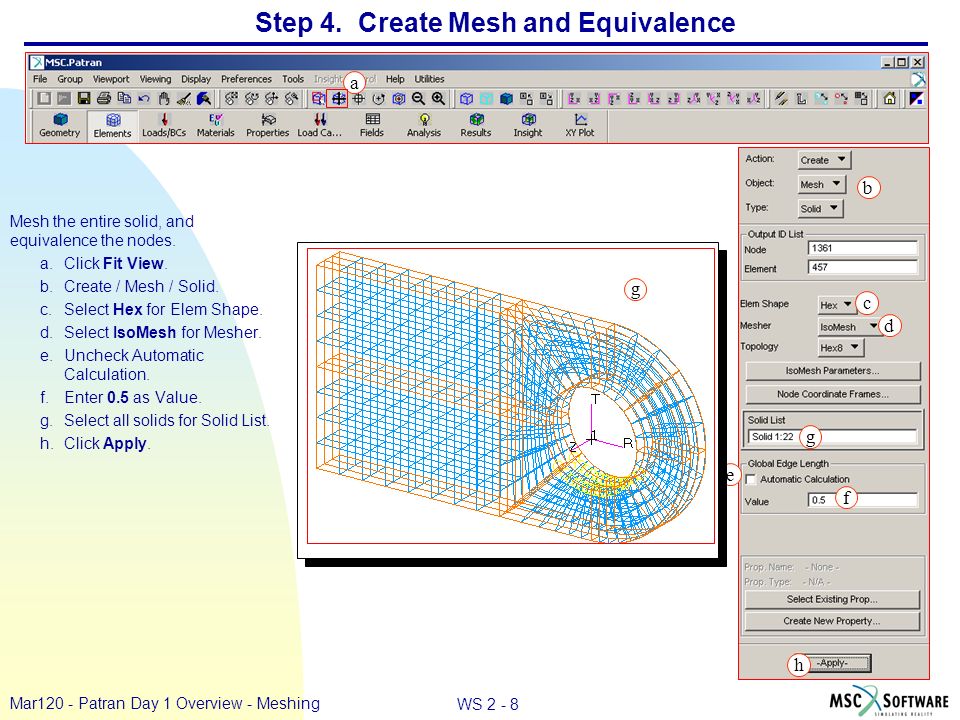Click the hand abort icon
This screenshot has width=960, height=720.
click(x=163, y=98)
